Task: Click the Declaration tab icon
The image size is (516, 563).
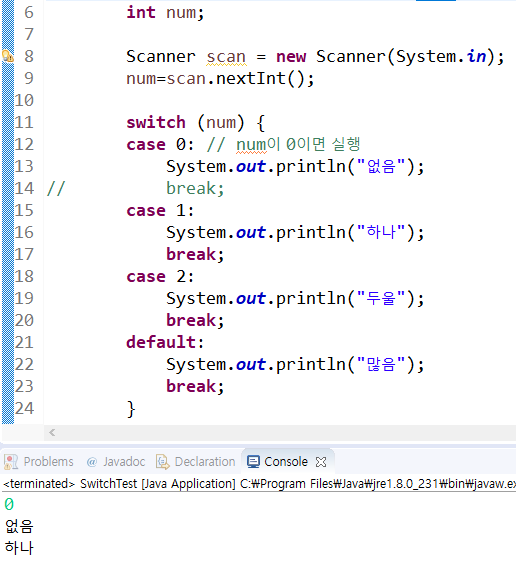Action: (x=163, y=462)
